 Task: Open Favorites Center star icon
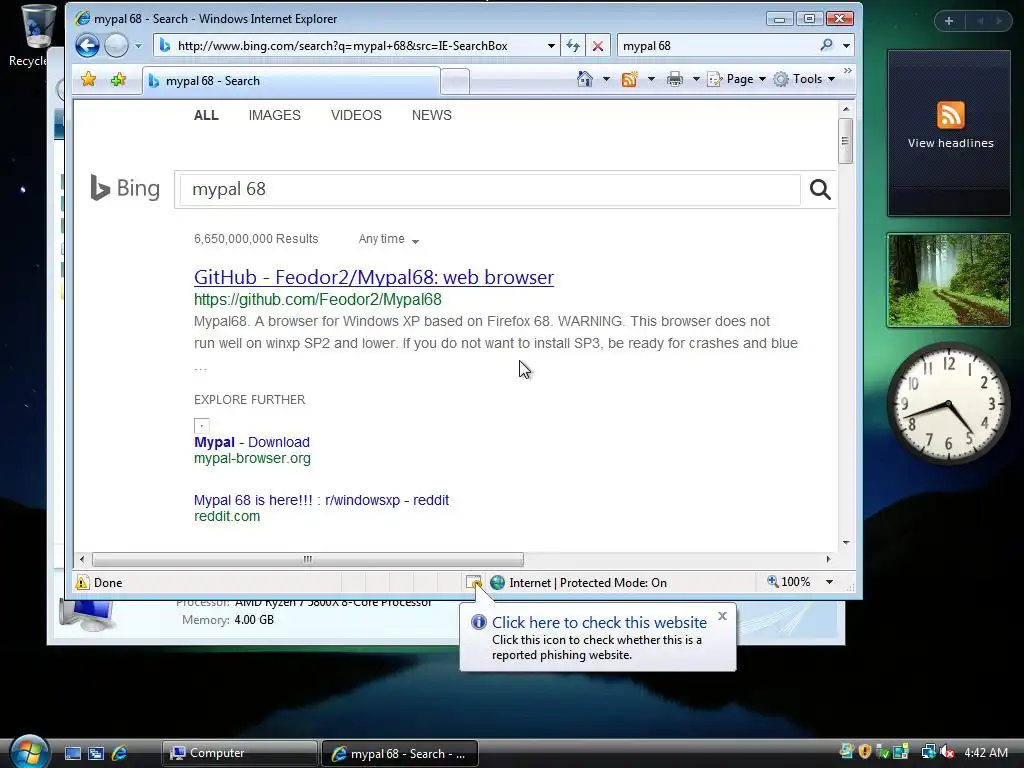(88, 80)
